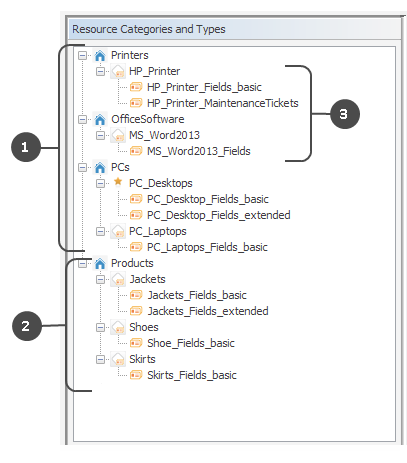Click the house icon next to Printers

tap(100, 55)
